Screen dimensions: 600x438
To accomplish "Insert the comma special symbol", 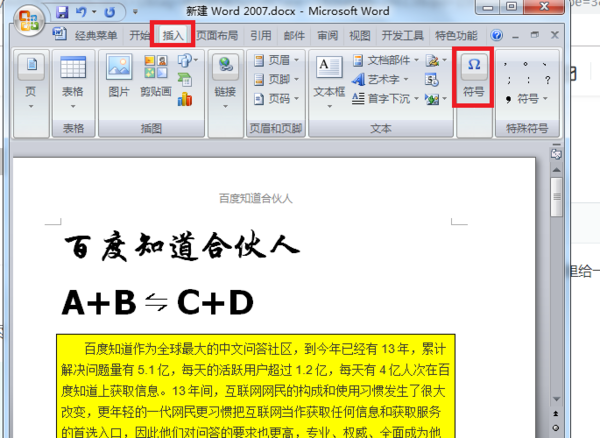I will point(506,64).
